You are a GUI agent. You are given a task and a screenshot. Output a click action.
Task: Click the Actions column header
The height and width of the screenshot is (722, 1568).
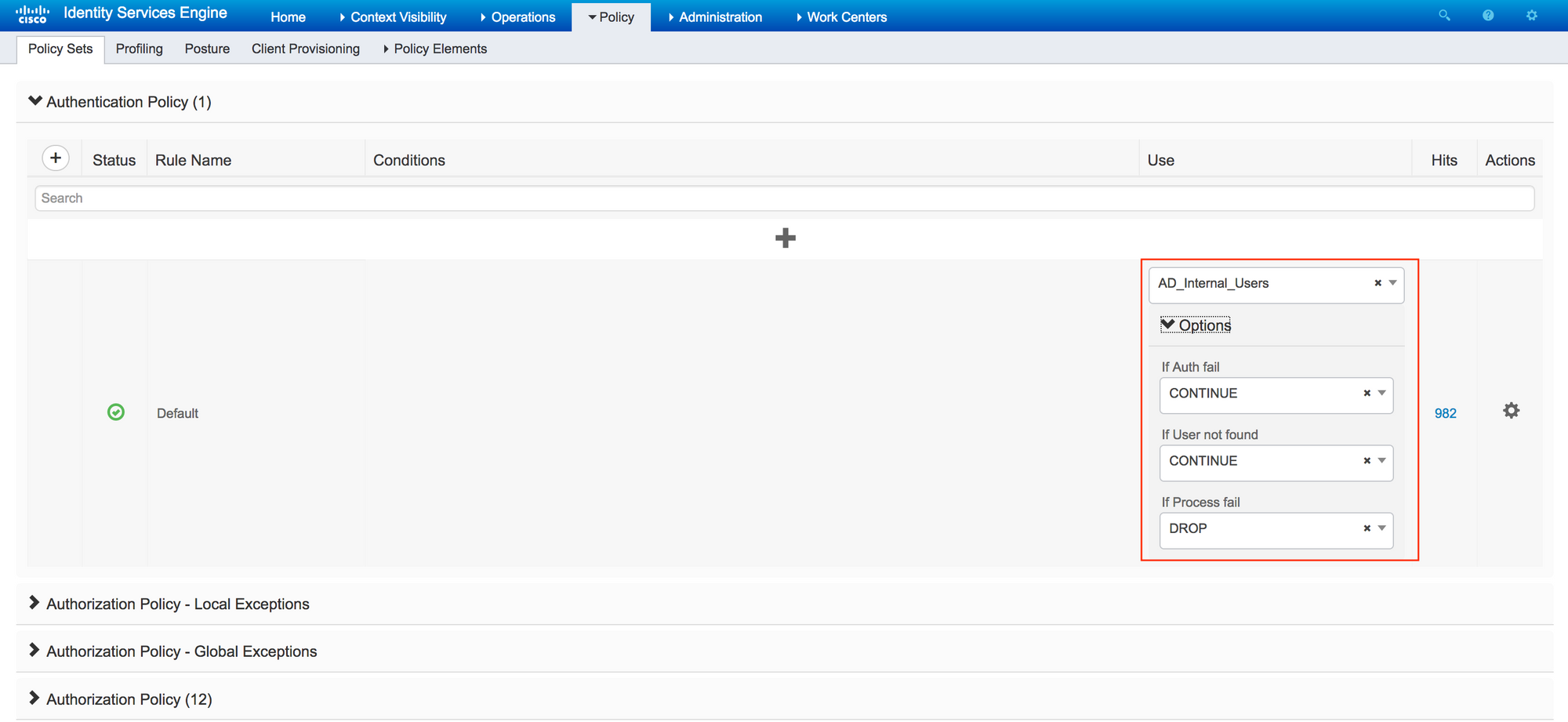tap(1510, 160)
